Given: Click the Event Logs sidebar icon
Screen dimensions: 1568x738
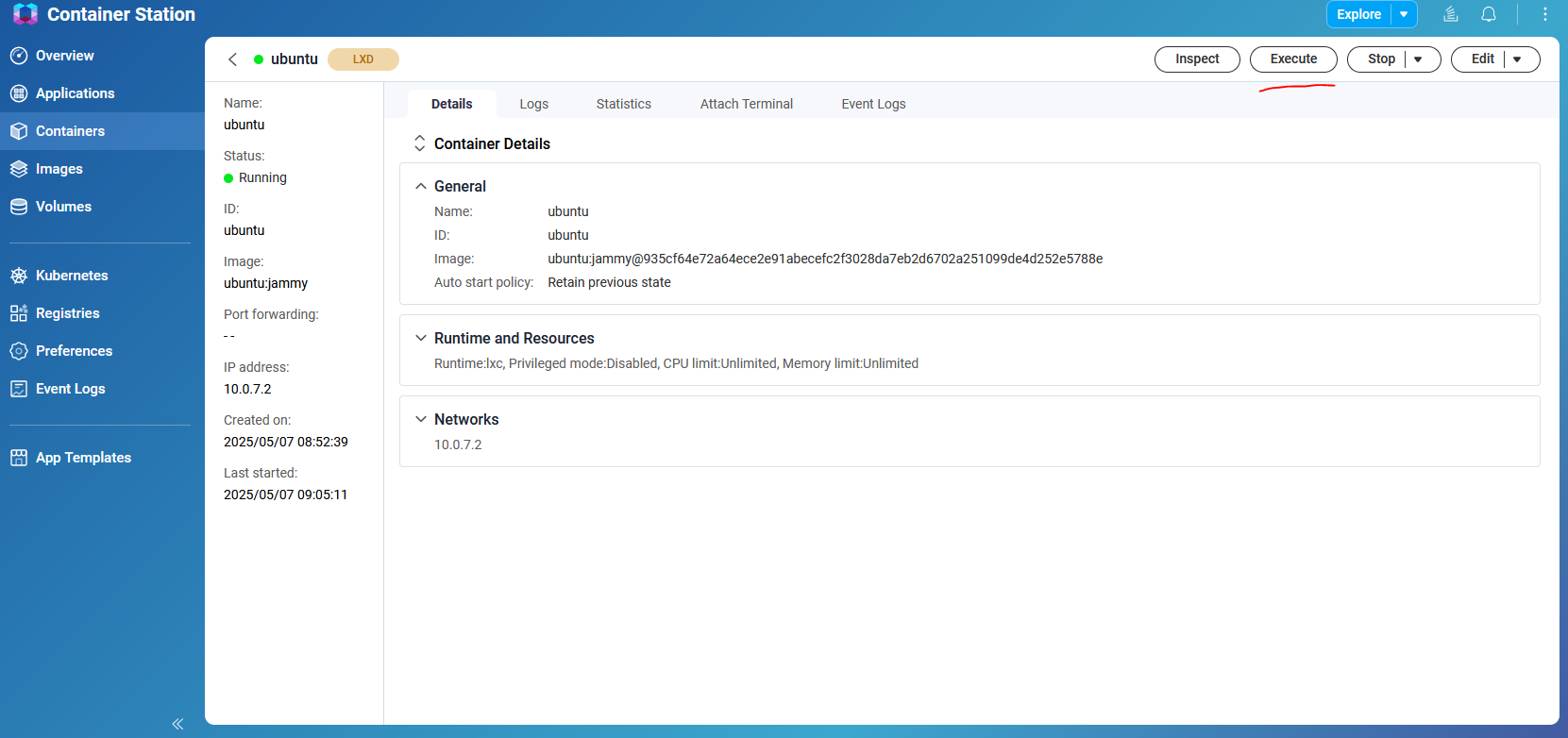Looking at the screenshot, I should (19, 389).
